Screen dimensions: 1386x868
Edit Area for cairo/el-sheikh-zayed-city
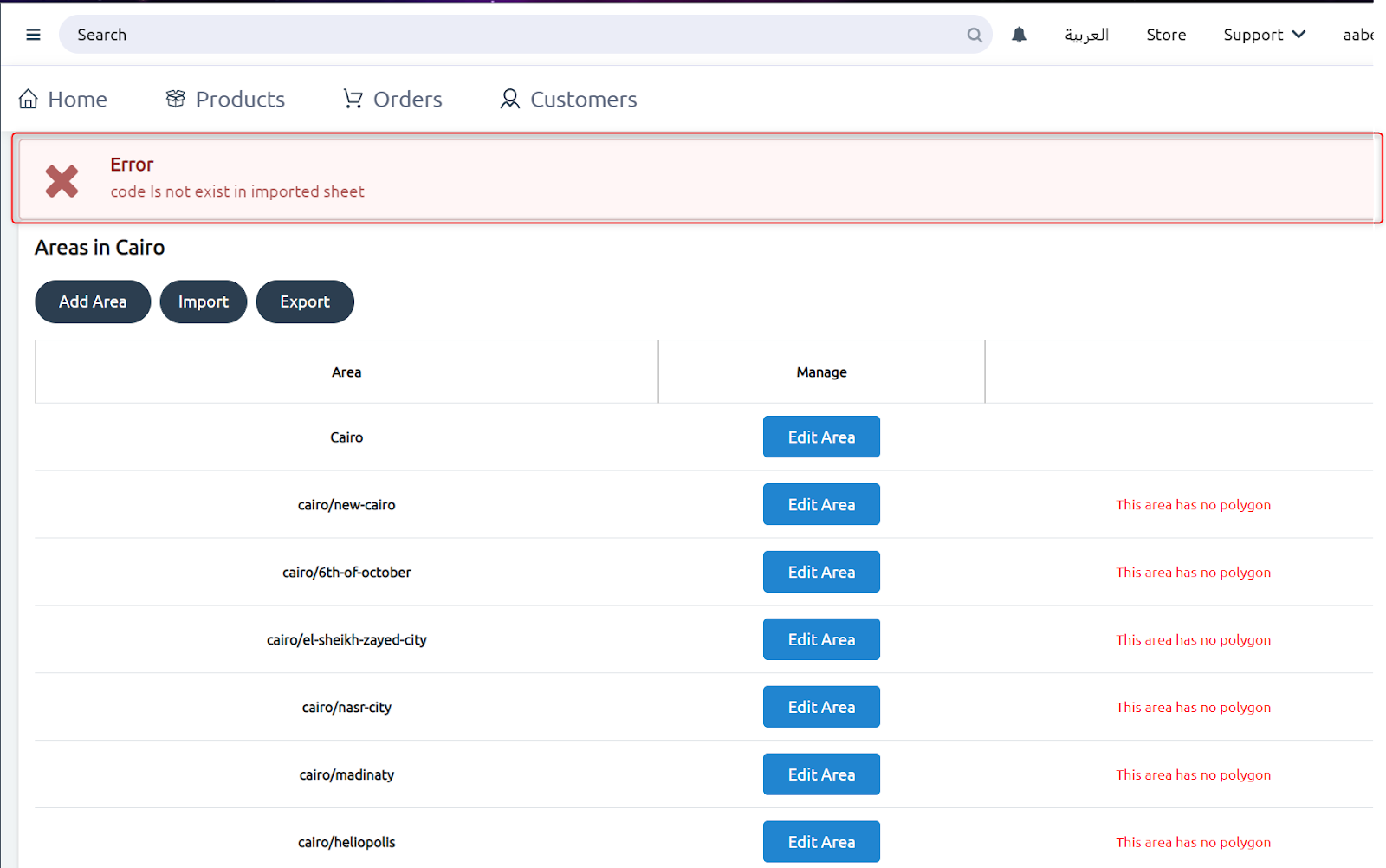[x=821, y=639]
